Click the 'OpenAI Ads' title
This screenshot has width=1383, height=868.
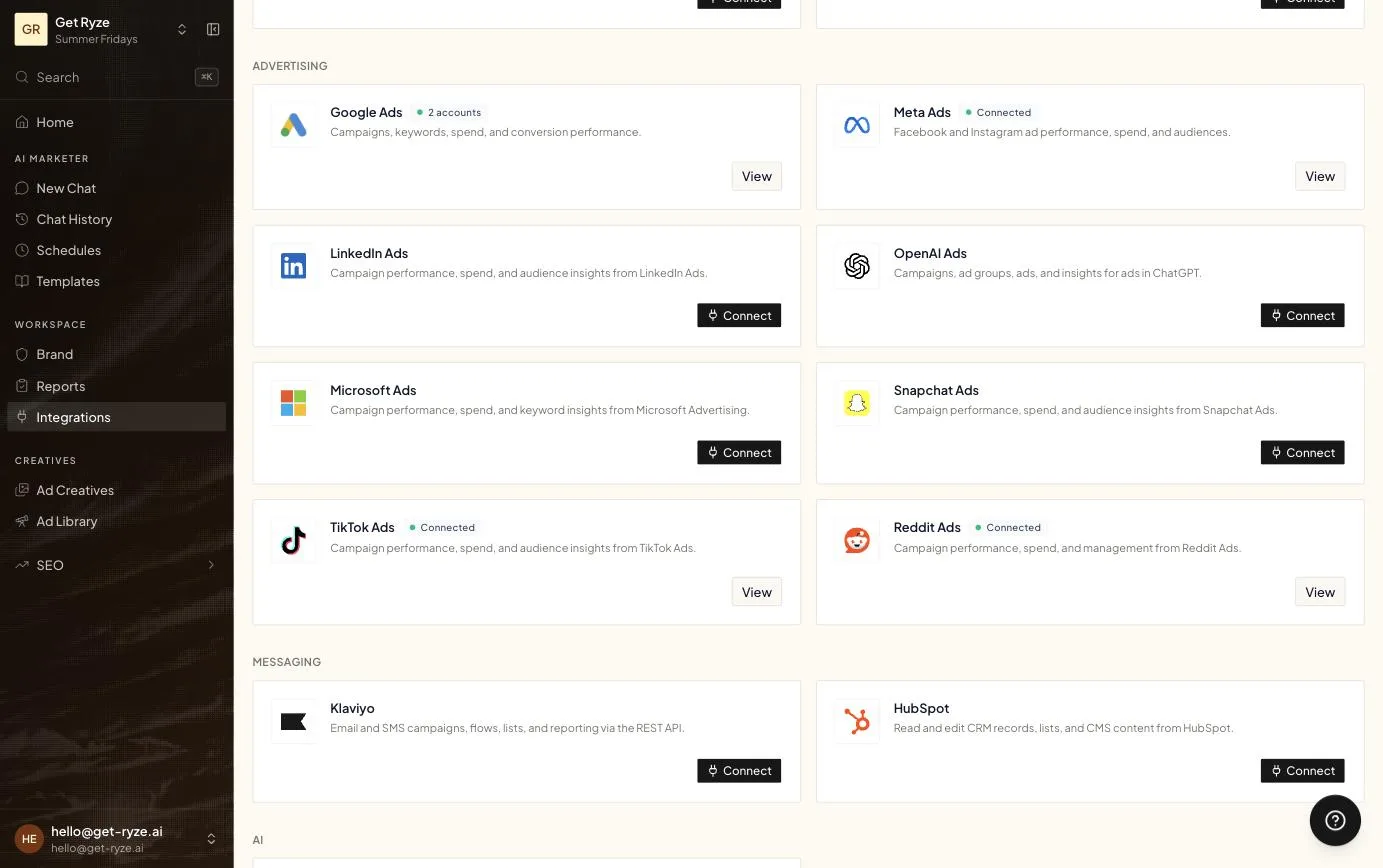930,253
